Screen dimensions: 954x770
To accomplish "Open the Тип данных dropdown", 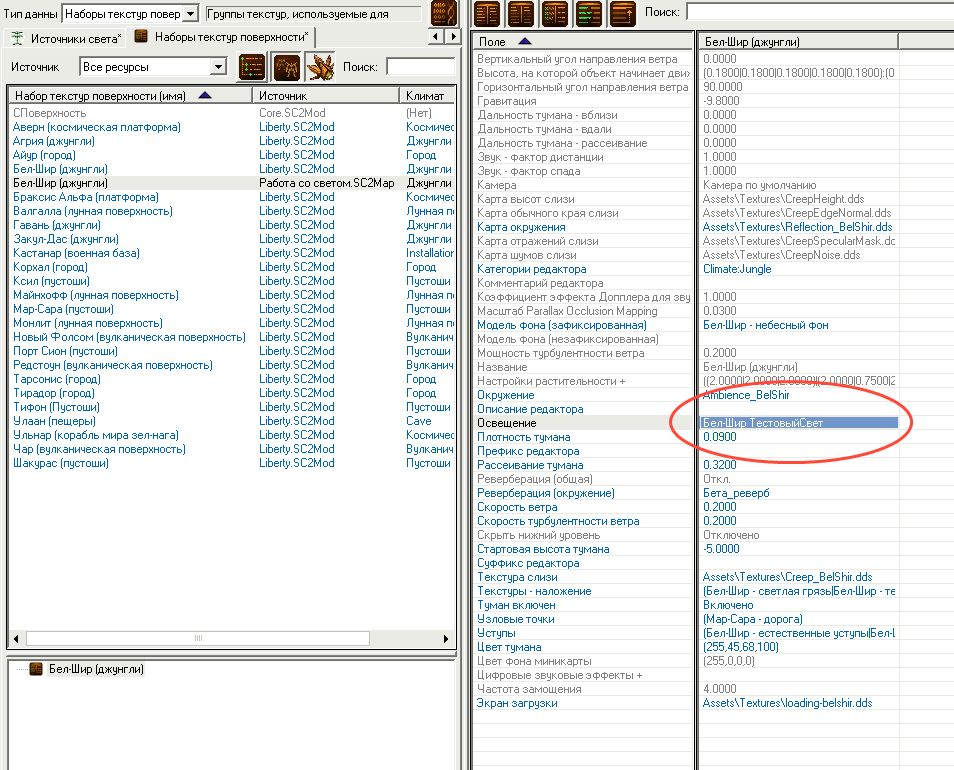I will pos(191,13).
